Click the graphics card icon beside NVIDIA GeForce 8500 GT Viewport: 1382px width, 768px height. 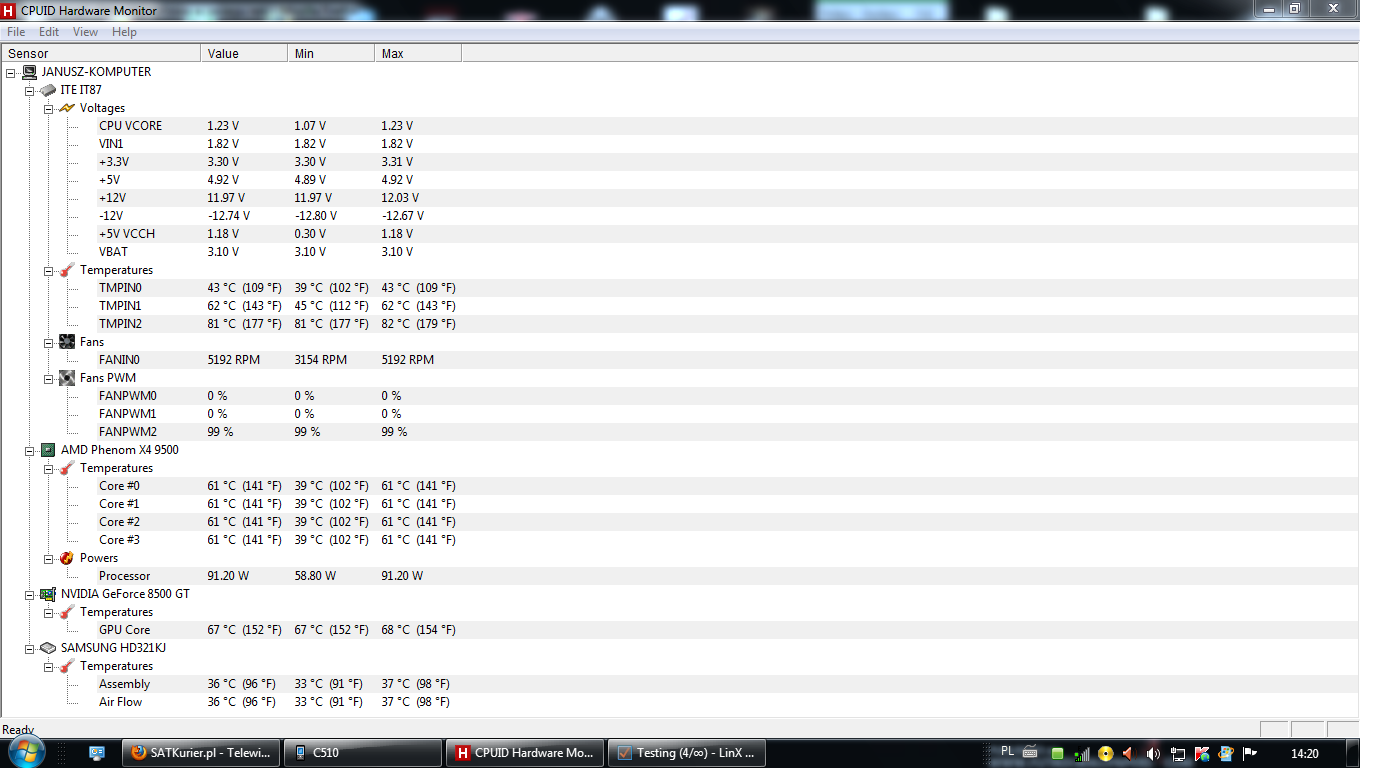(x=48, y=594)
